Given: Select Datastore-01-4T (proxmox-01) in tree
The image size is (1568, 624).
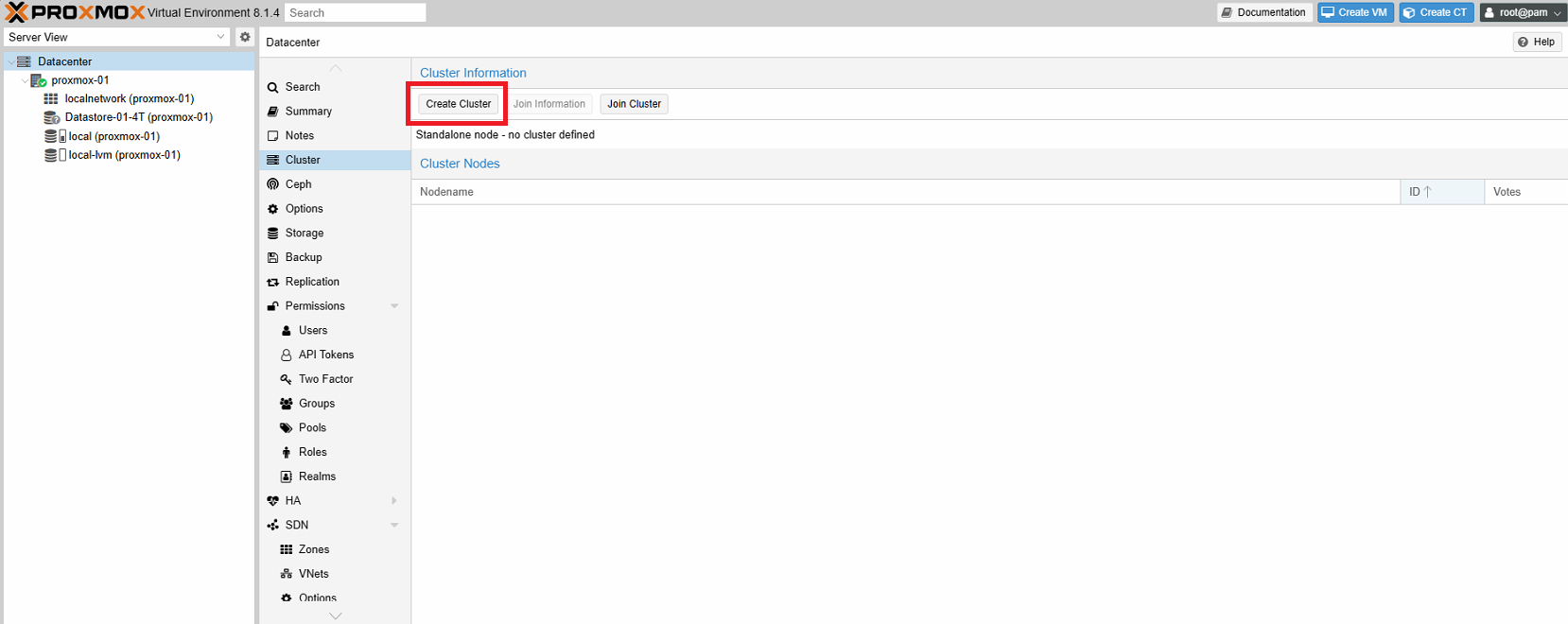Looking at the screenshot, I should 138,117.
